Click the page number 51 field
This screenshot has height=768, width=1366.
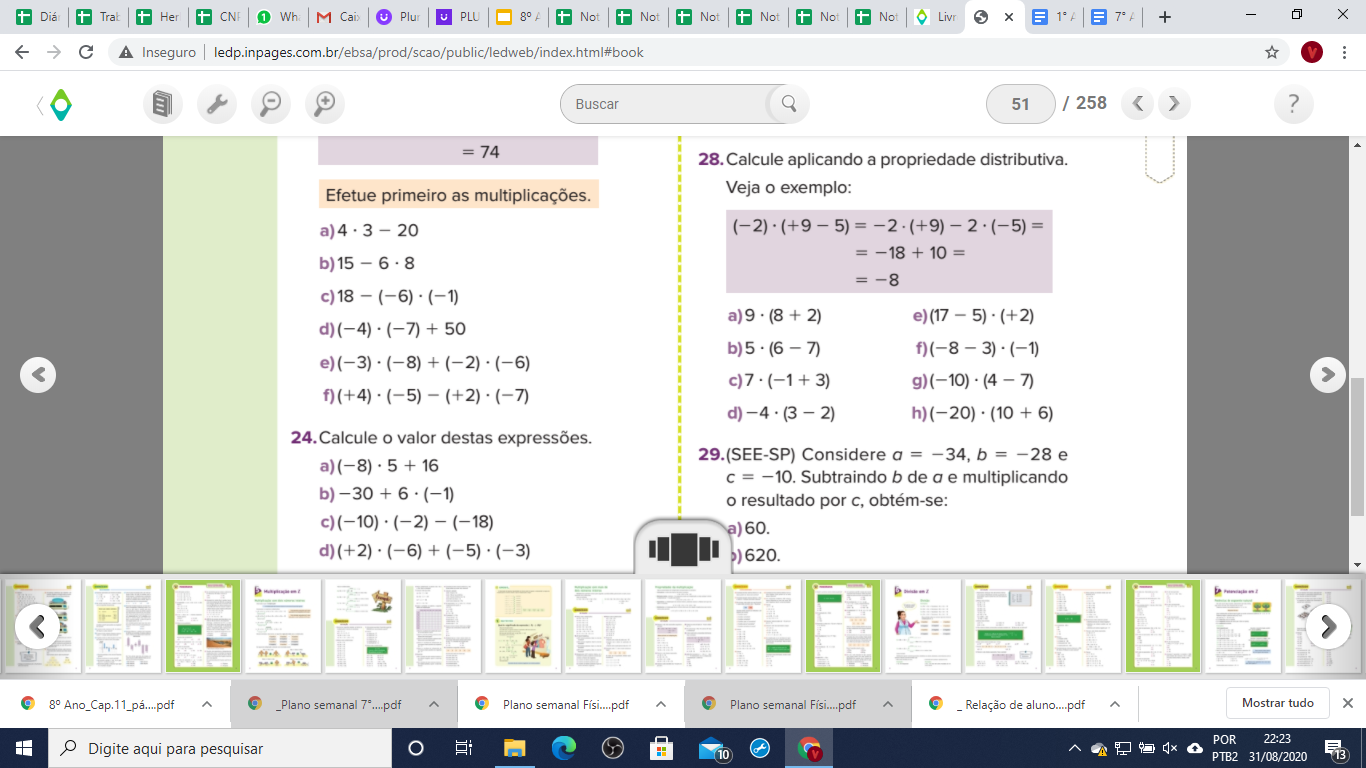[1020, 104]
